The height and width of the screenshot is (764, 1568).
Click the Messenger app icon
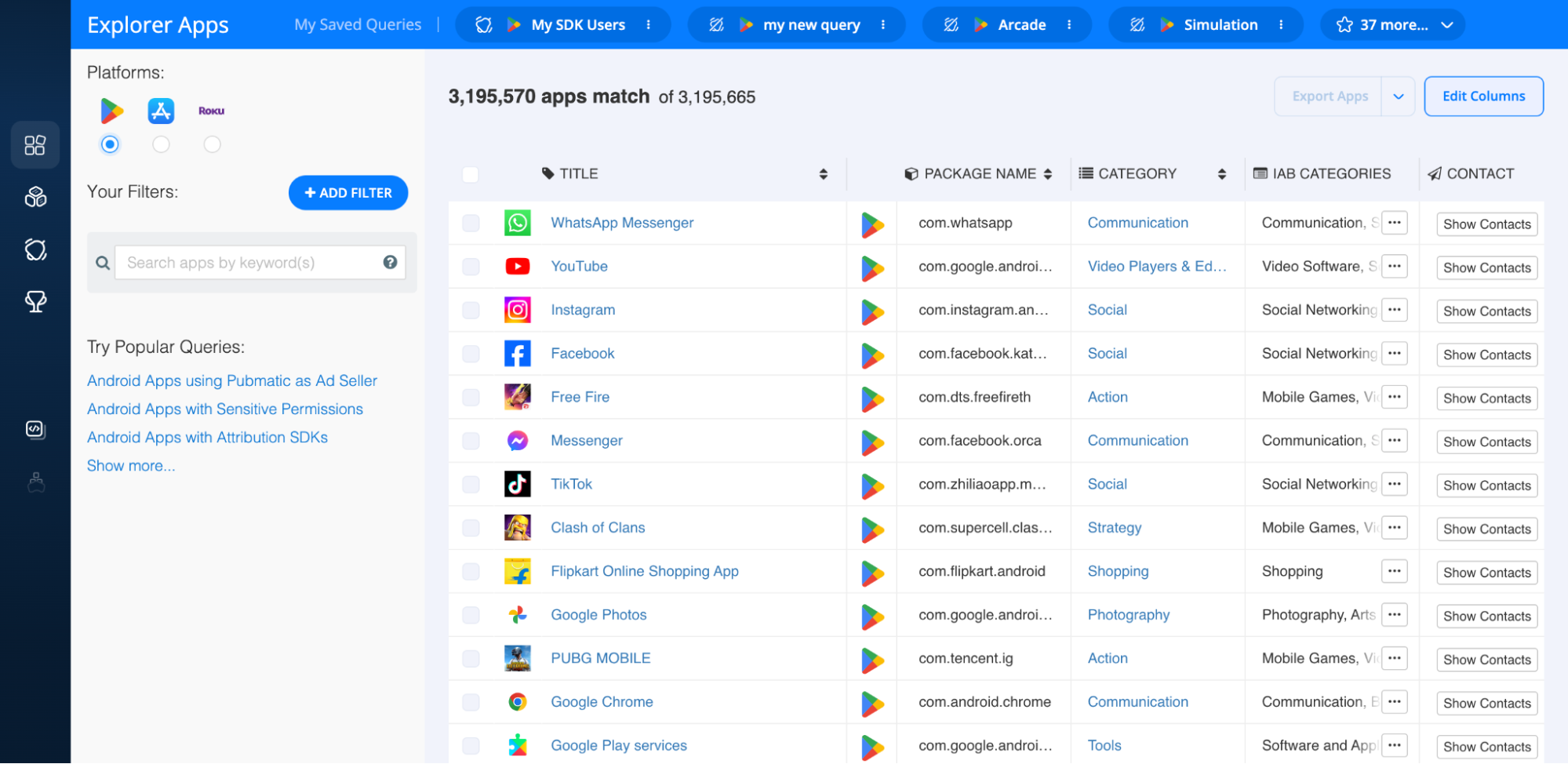[x=518, y=441]
